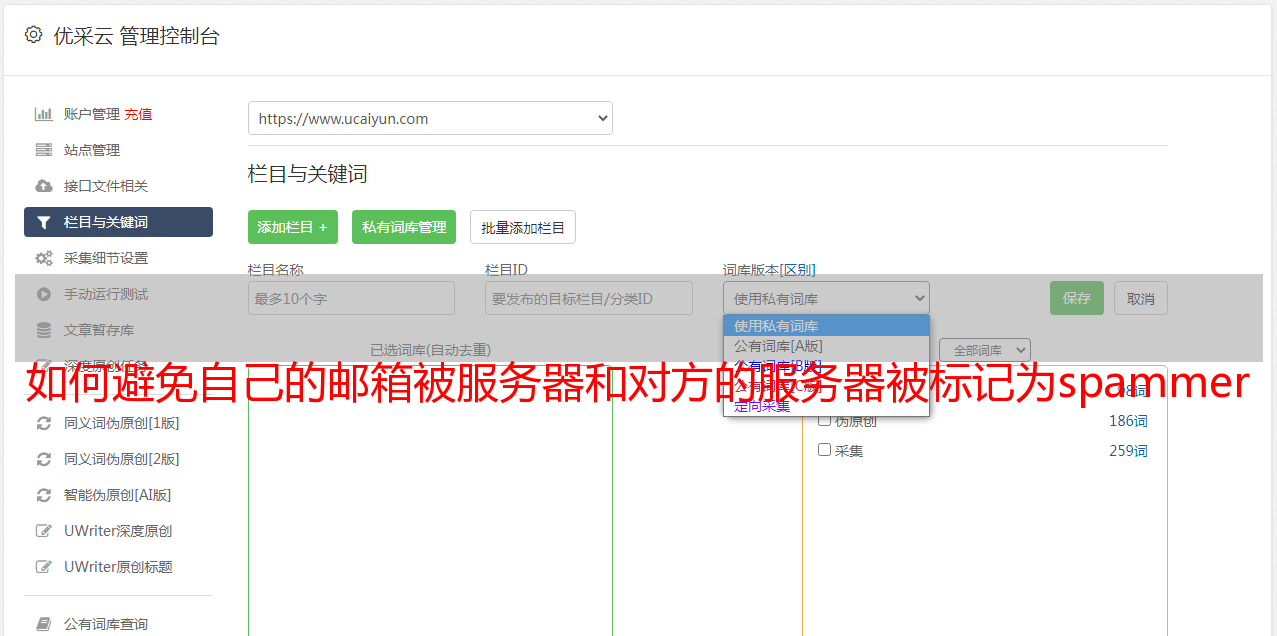Click the 186词 count
1277x636 pixels.
[x=1128, y=421]
